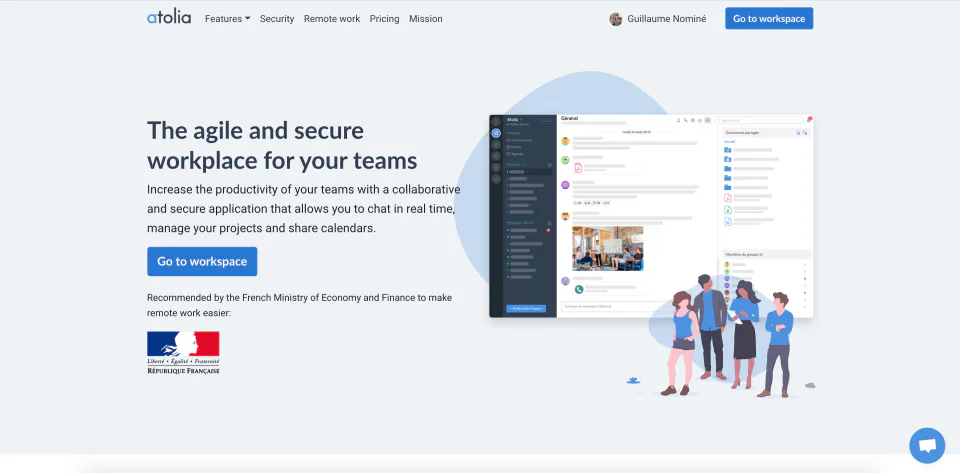Click Go to workspace under the hero paragraph
Screen dimensions: 960x473
(x=202, y=261)
